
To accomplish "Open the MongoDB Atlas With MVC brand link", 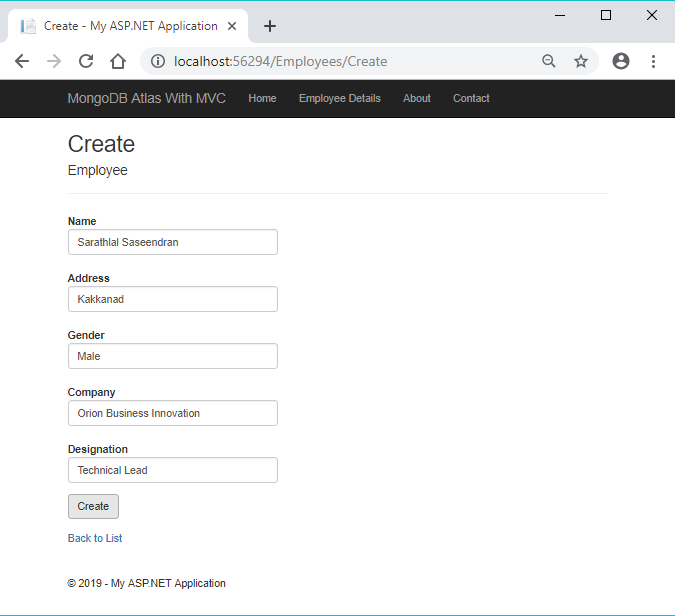I will (146, 98).
